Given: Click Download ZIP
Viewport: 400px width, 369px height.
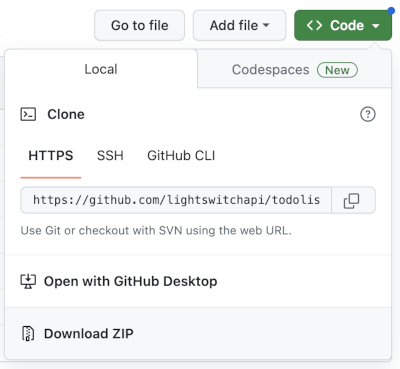Looking at the screenshot, I should pos(198,334).
